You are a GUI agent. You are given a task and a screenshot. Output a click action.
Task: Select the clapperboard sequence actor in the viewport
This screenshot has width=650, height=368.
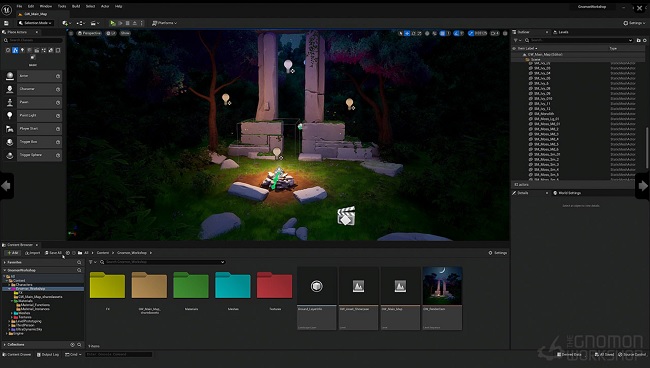coord(346,216)
